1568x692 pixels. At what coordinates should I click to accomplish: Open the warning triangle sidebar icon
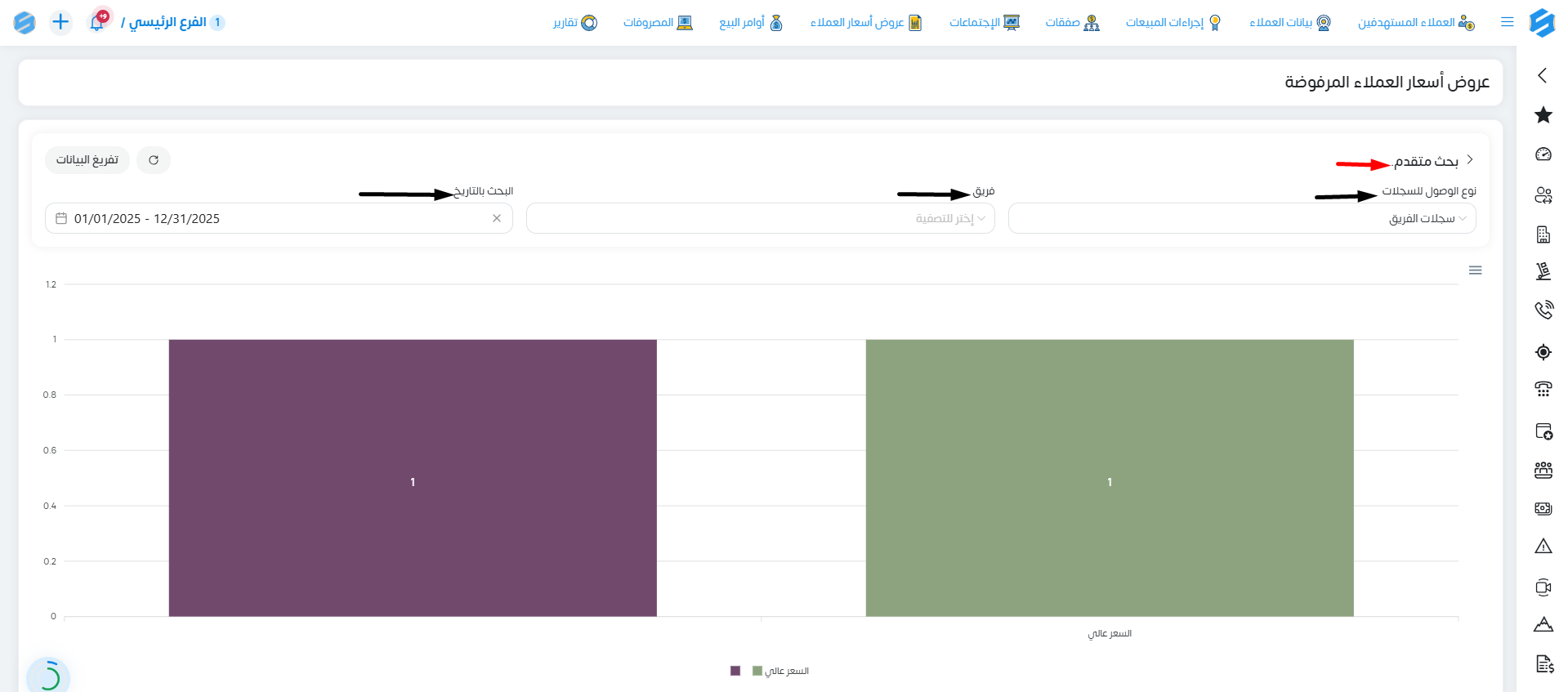click(1543, 547)
